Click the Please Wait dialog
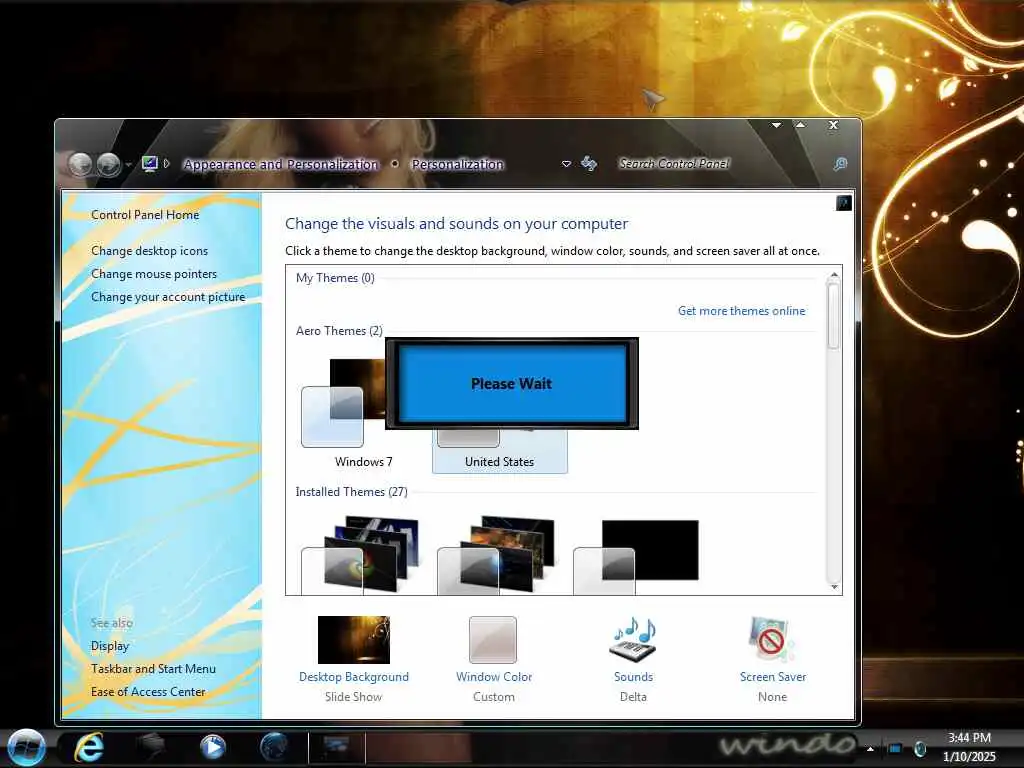1024x768 pixels. [511, 383]
